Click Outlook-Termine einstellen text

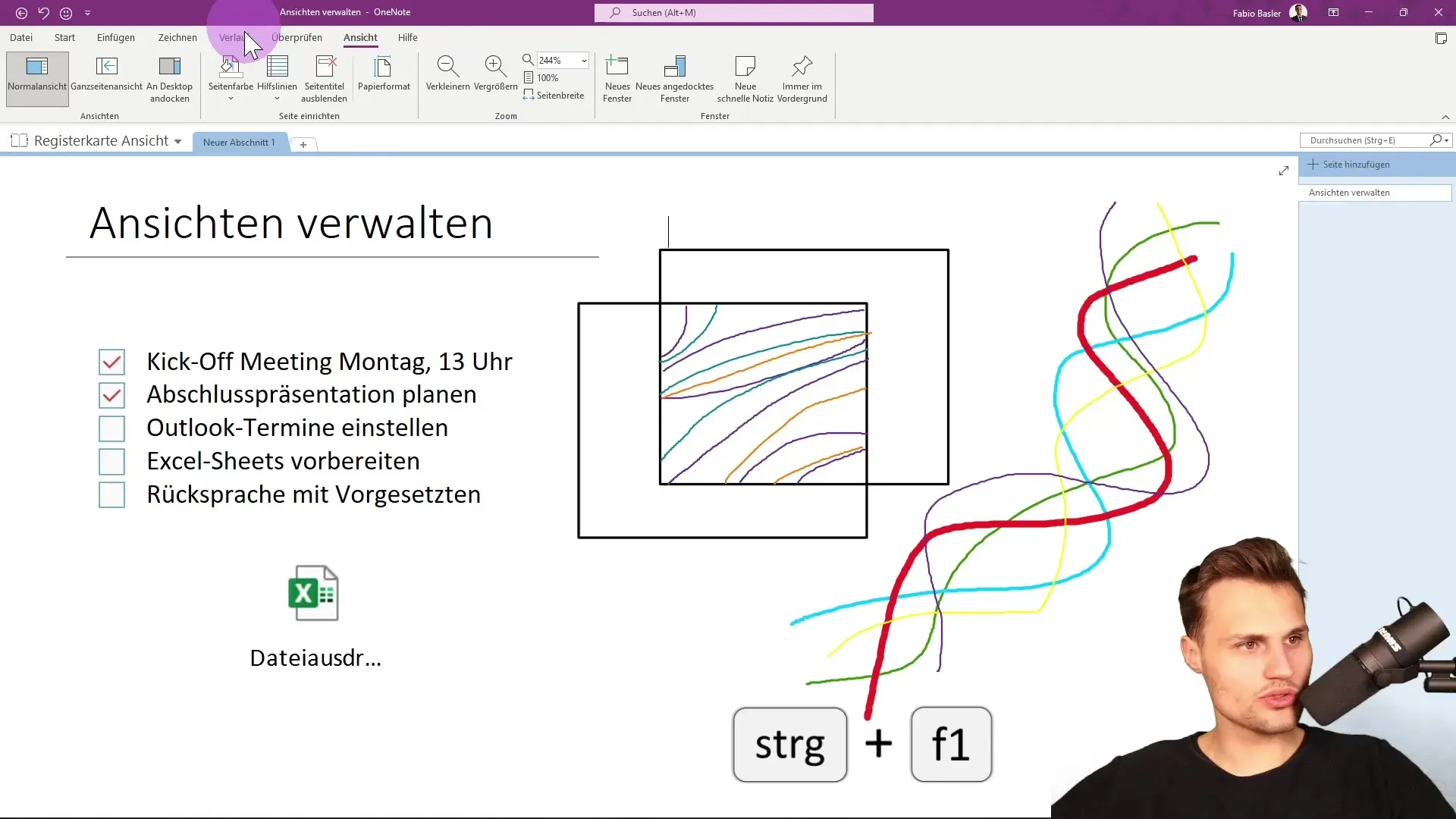point(297,428)
